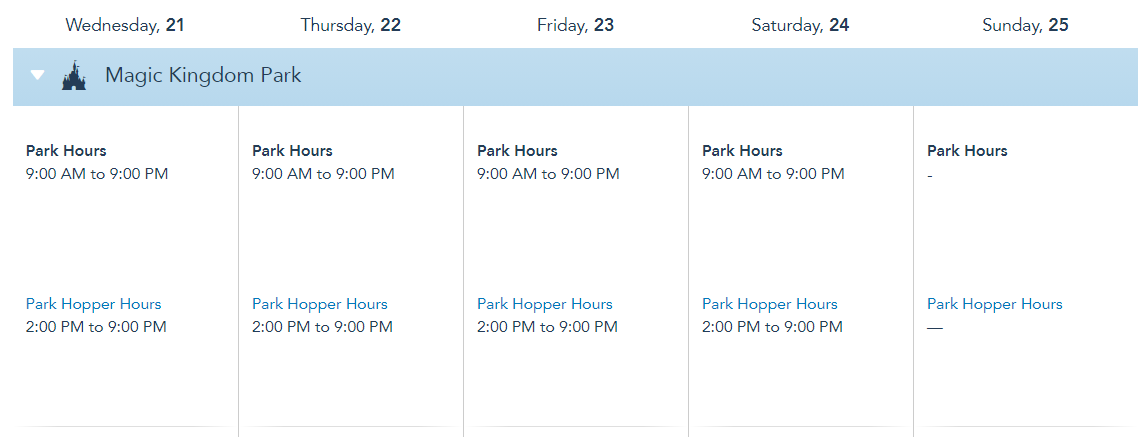This screenshot has width=1143, height=437.
Task: Select the Wednesday, 21 column header
Action: (x=125, y=25)
